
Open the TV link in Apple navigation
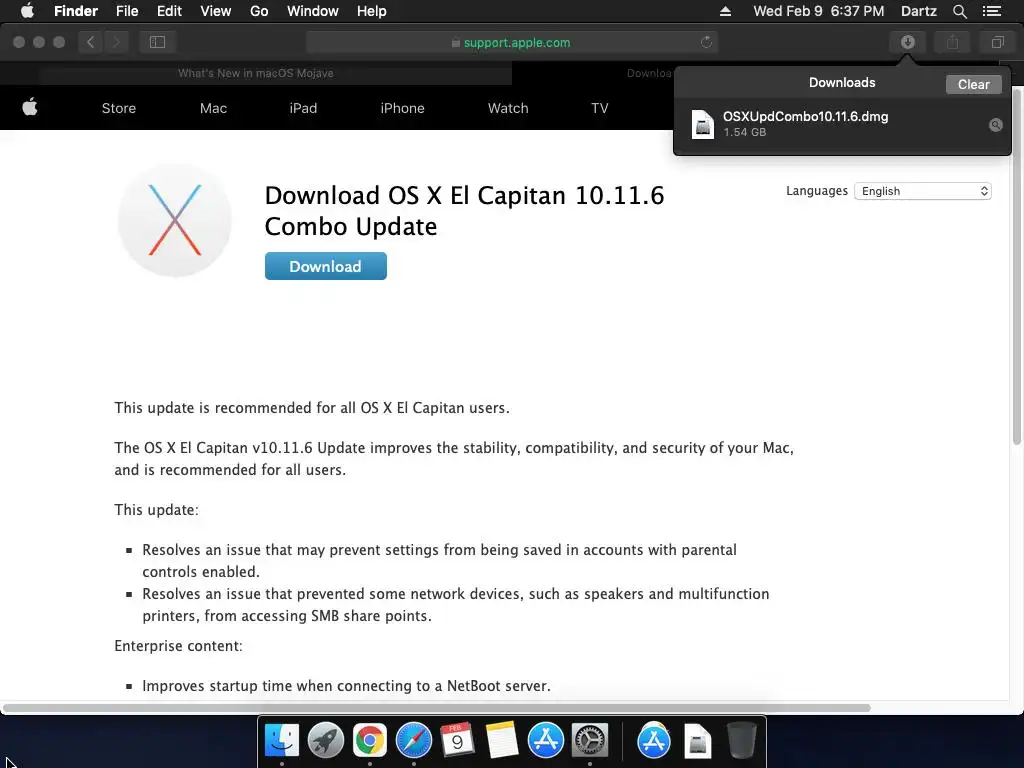tap(600, 108)
